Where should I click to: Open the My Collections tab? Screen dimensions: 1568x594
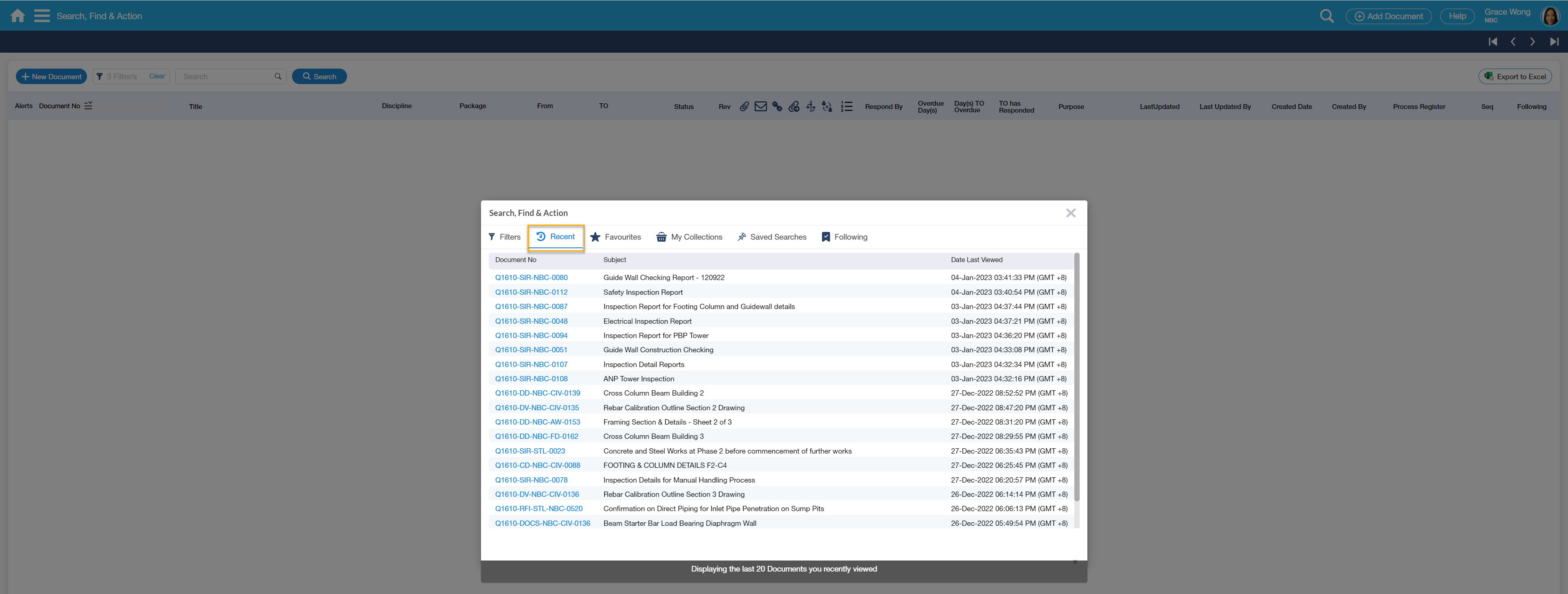coord(689,237)
